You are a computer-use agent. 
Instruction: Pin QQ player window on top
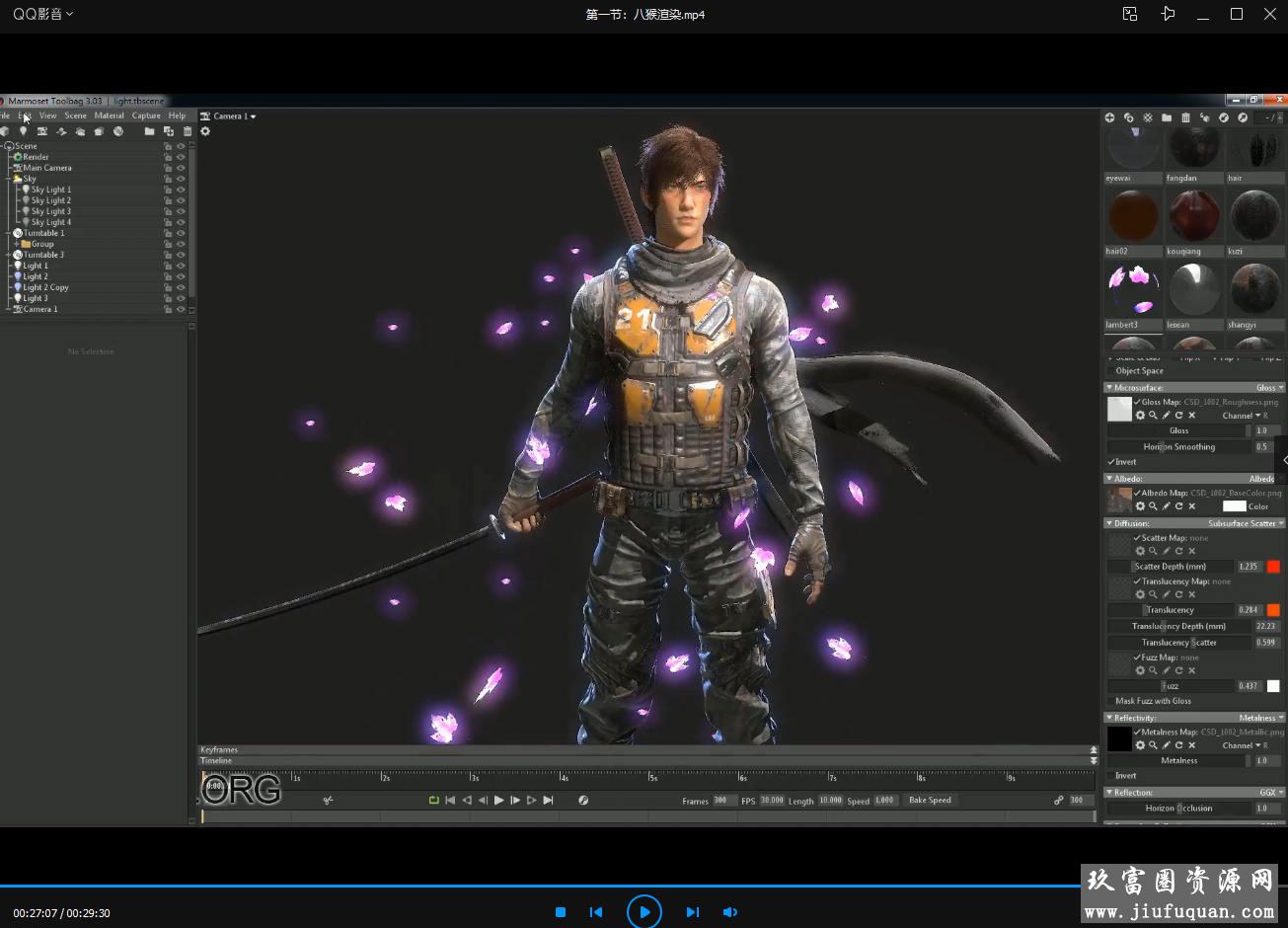point(1169,14)
